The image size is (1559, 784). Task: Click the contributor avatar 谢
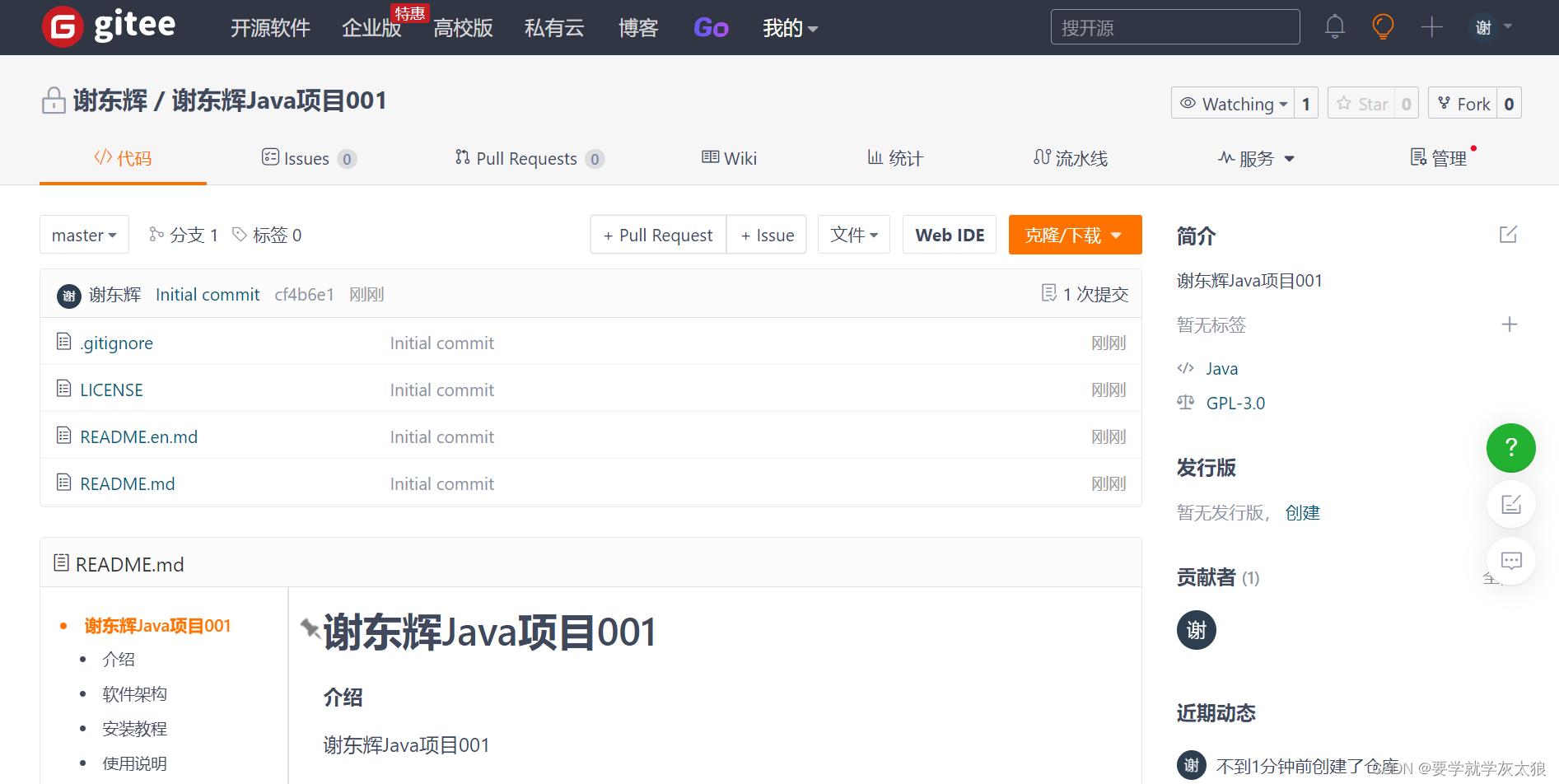pyautogui.click(x=1196, y=630)
